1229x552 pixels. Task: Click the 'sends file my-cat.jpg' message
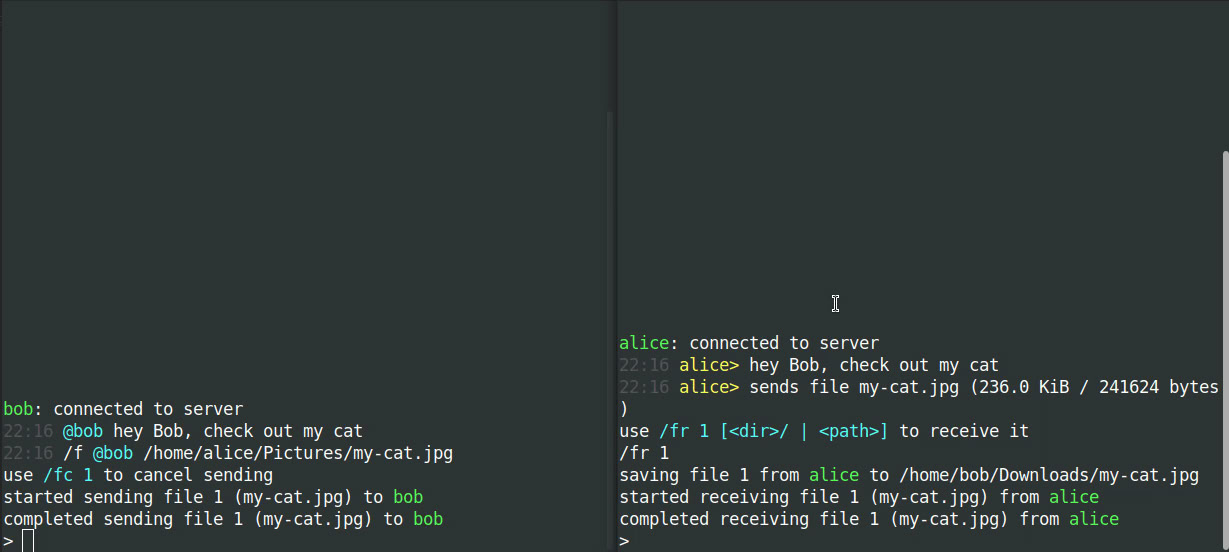point(984,387)
